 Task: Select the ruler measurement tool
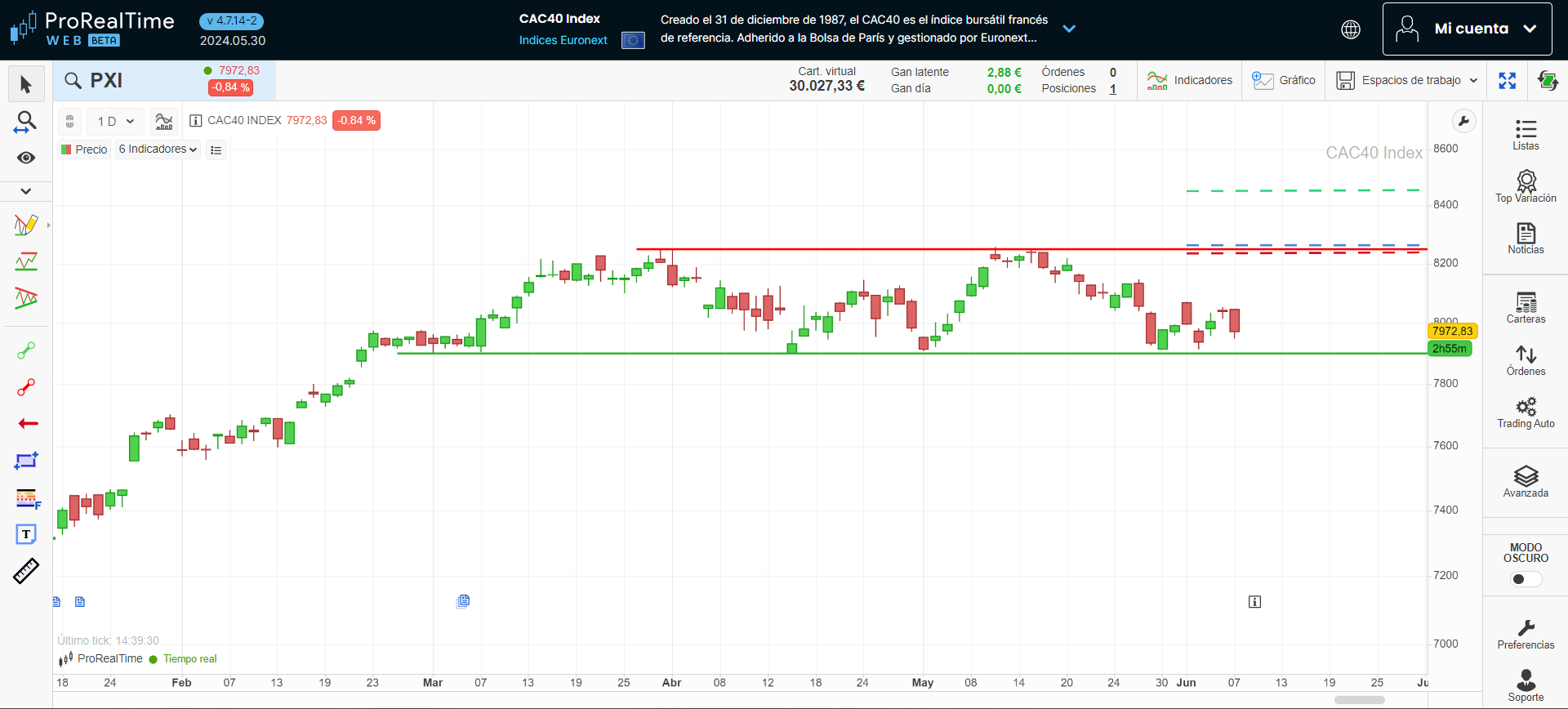pos(26,571)
